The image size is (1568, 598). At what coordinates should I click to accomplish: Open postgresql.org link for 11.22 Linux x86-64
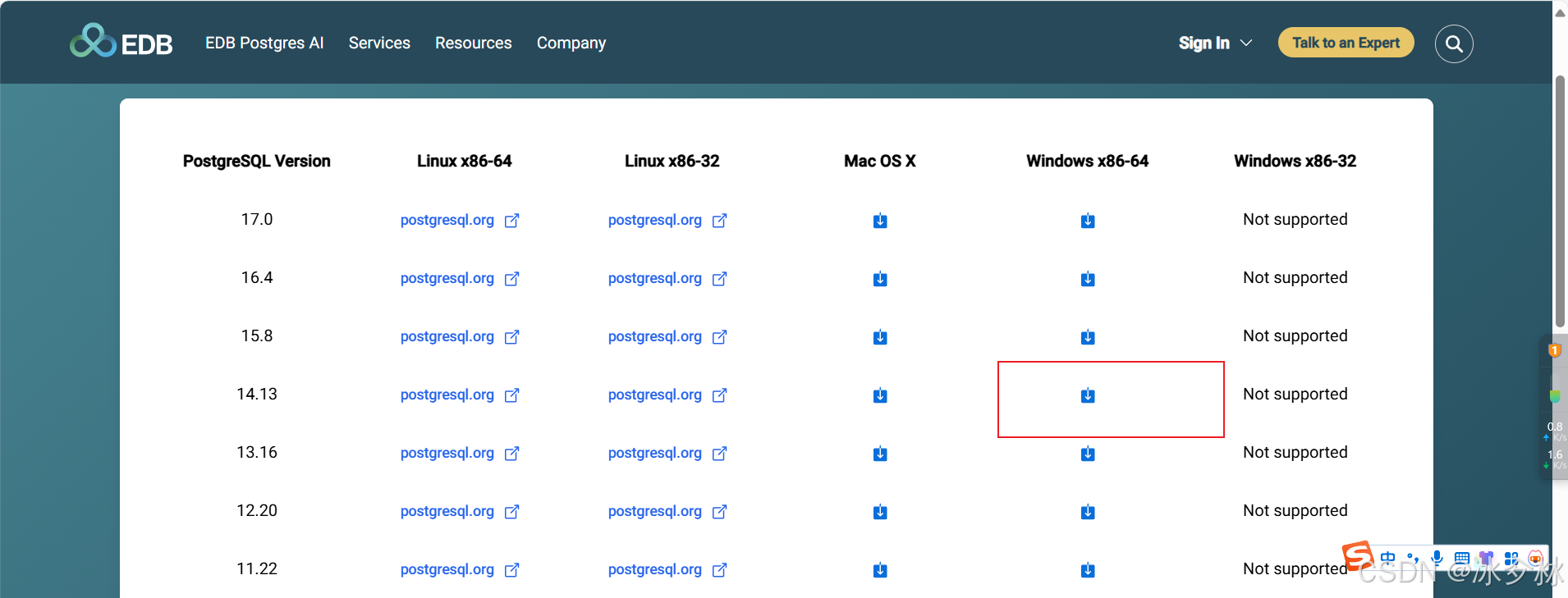point(460,569)
